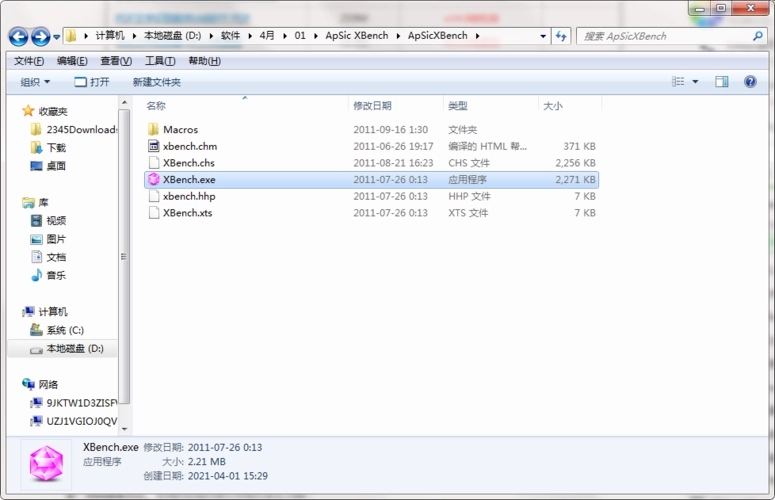Change view with the view mode icon
Viewport: 775px width, 500px height.
(x=678, y=82)
